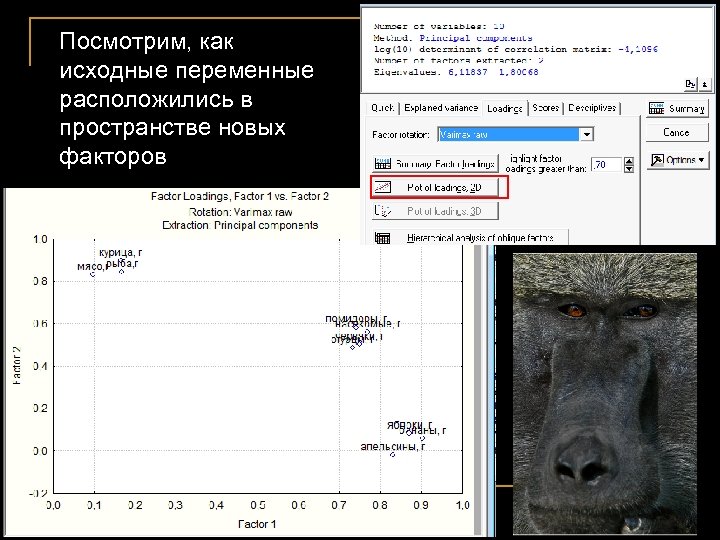Click the 'мясо' point label

pyautogui.click(x=90, y=267)
